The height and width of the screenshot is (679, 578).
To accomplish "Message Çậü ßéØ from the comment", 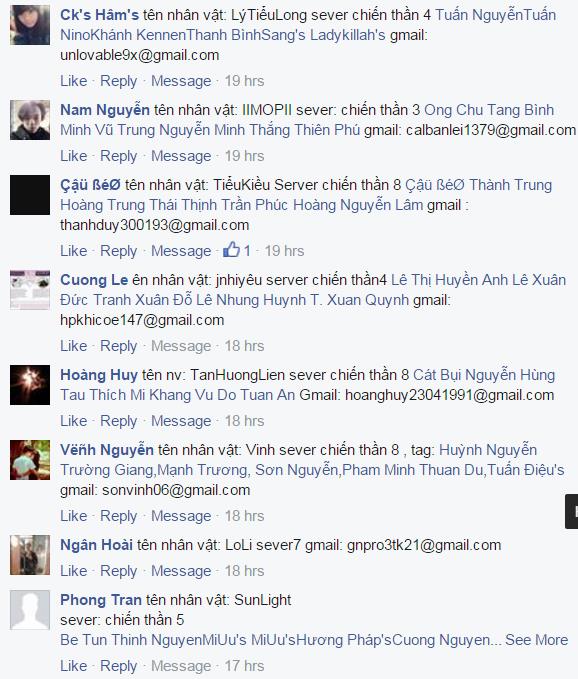I will point(181,251).
